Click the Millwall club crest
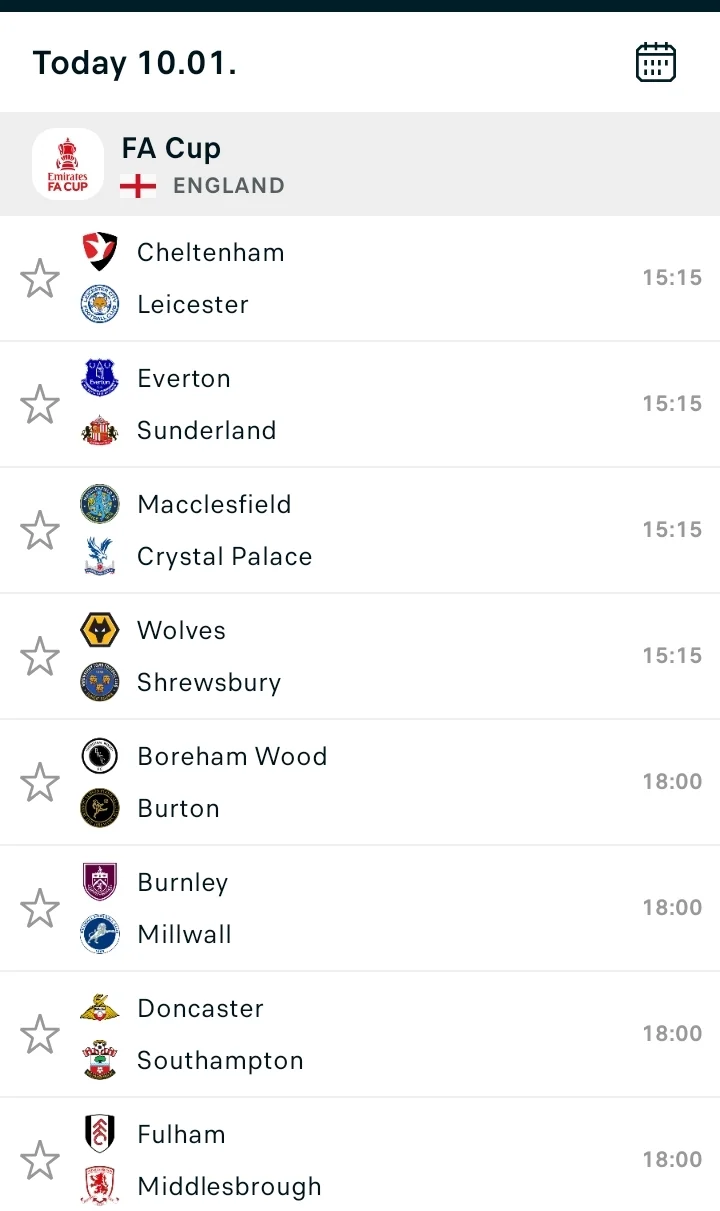Viewport: 720px width, 1211px height. click(100, 934)
